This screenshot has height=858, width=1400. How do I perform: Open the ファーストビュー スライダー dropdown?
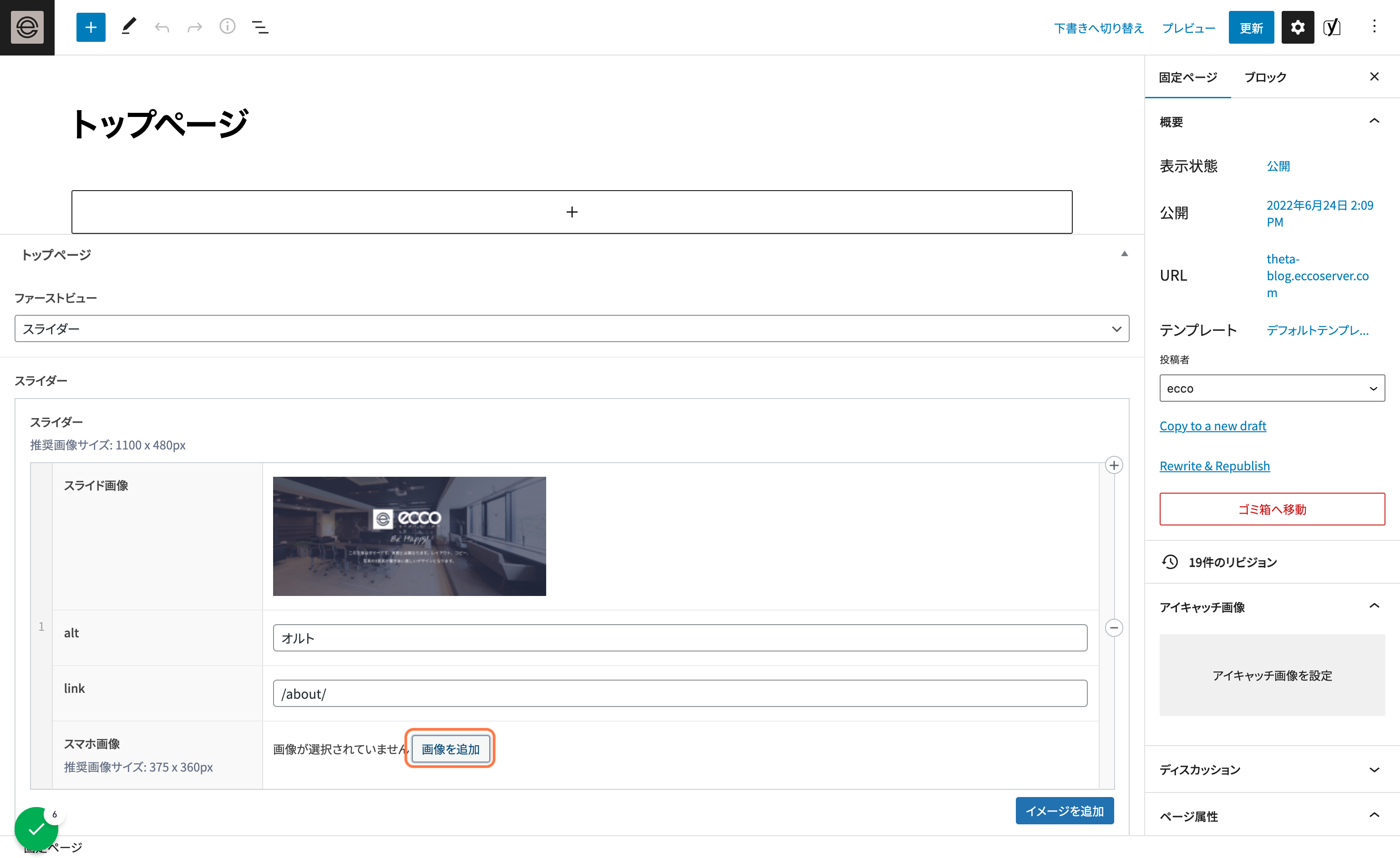tap(572, 329)
